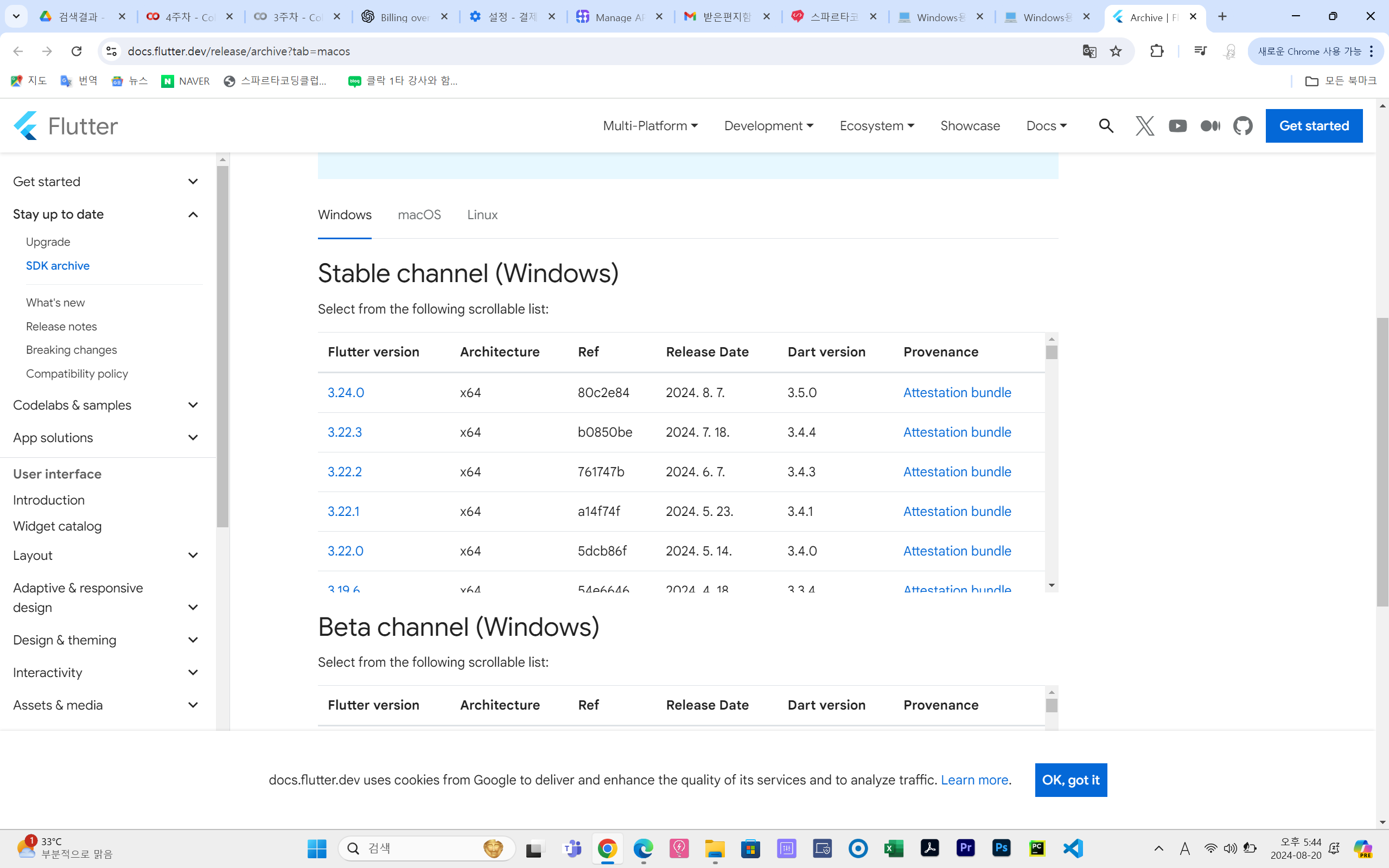This screenshot has width=1389, height=868.
Task: Open the Chrome profile avatar icon
Action: click(x=1229, y=51)
